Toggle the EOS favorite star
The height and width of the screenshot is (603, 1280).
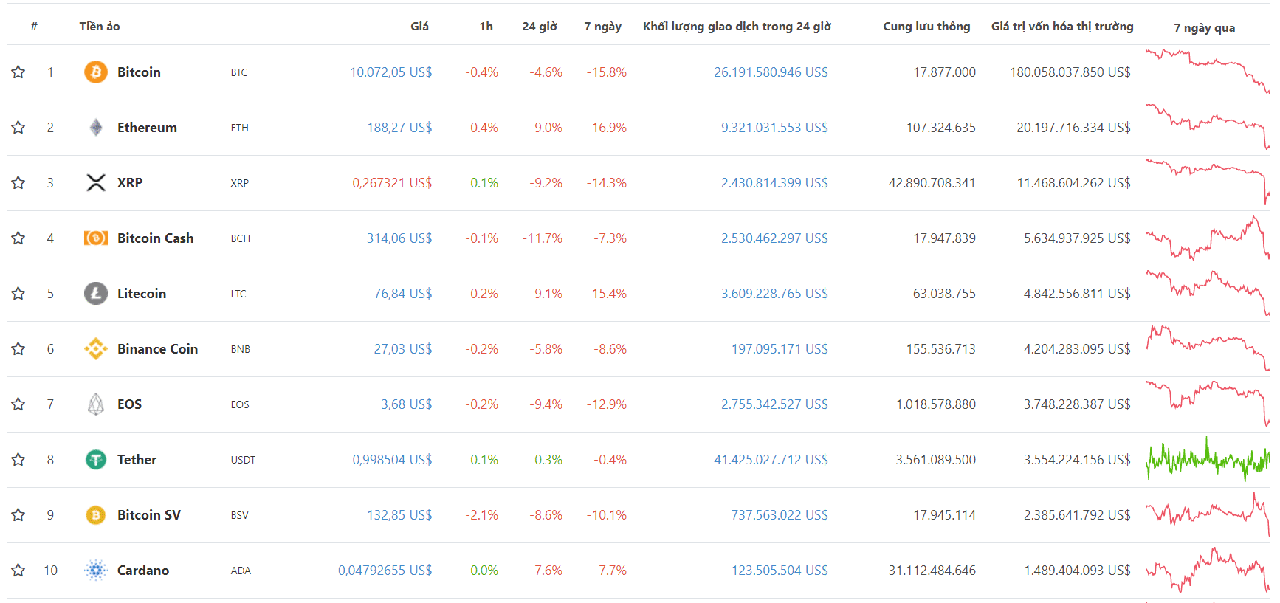[x=18, y=404]
